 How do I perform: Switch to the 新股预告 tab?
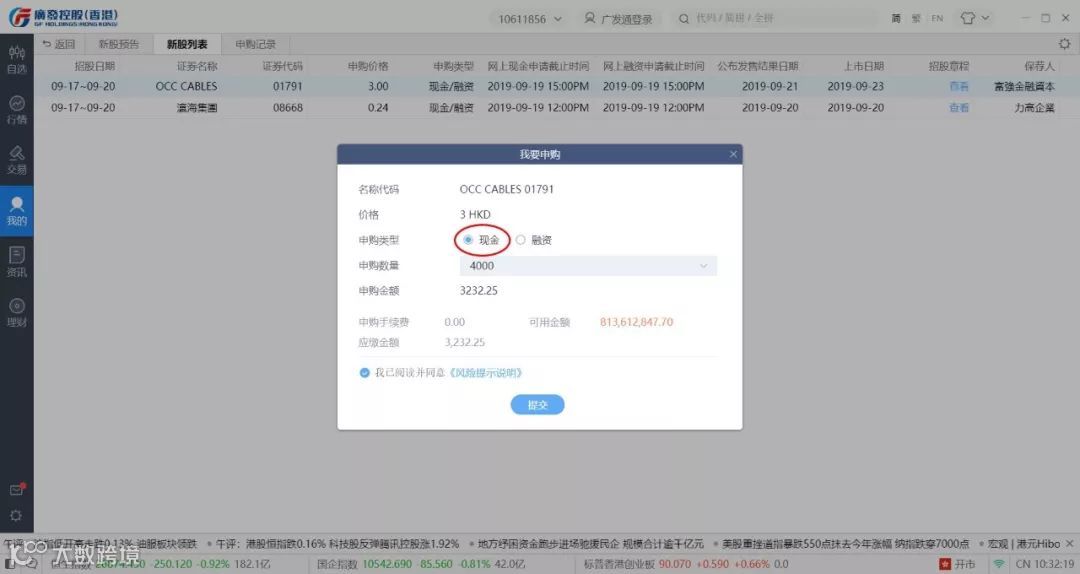click(x=118, y=44)
